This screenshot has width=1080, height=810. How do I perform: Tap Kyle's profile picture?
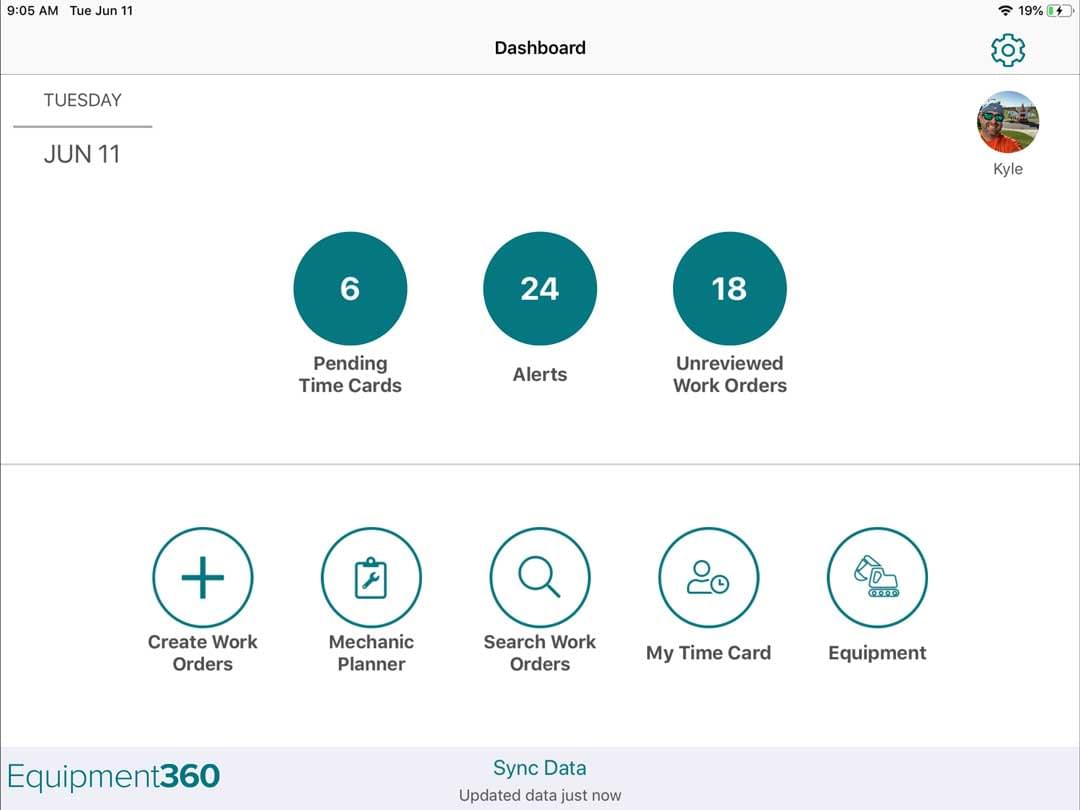(1008, 122)
